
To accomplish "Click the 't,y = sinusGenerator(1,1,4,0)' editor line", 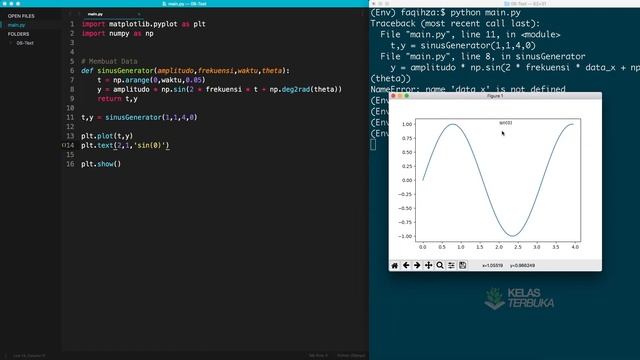I will [139, 117].
